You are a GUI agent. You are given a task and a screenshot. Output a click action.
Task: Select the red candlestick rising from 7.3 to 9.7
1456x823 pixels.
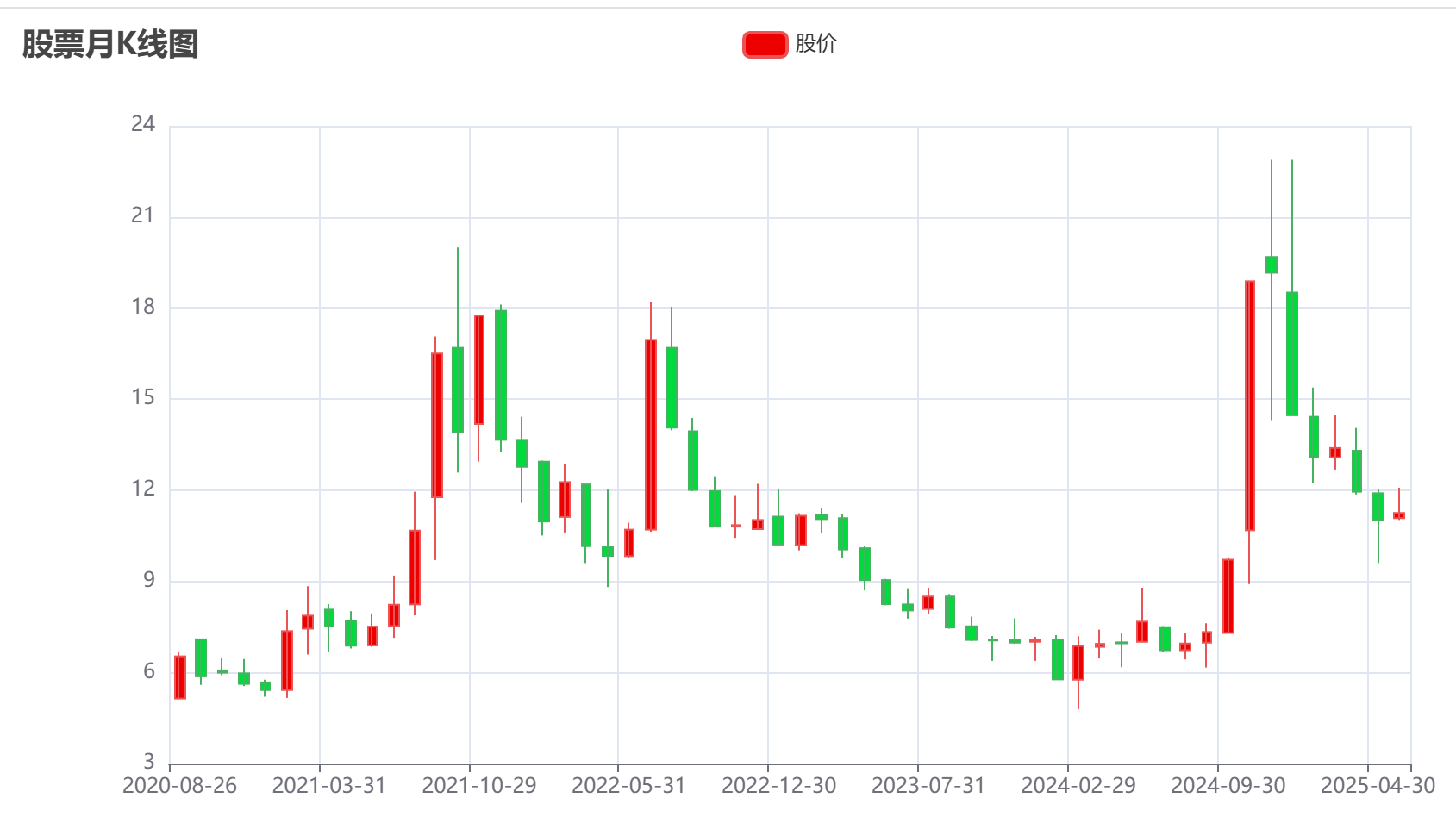[x=1228, y=596]
